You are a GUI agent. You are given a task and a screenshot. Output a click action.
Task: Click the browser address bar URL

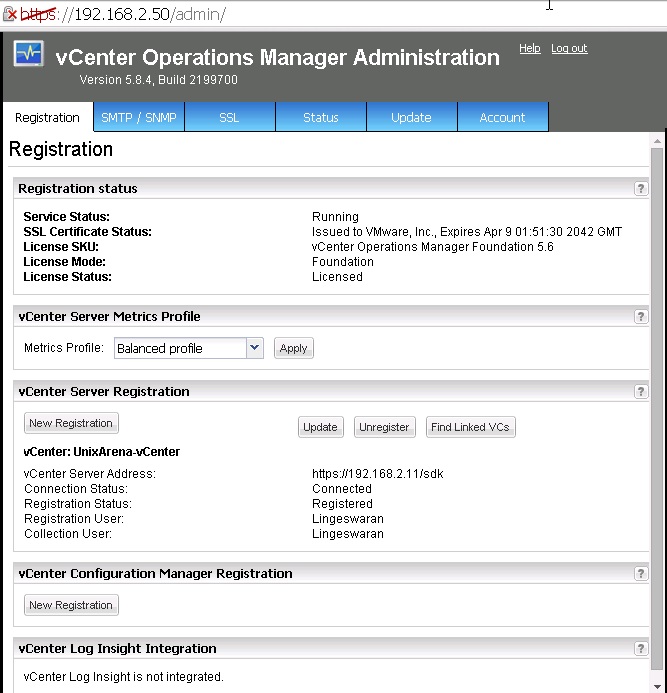123,14
